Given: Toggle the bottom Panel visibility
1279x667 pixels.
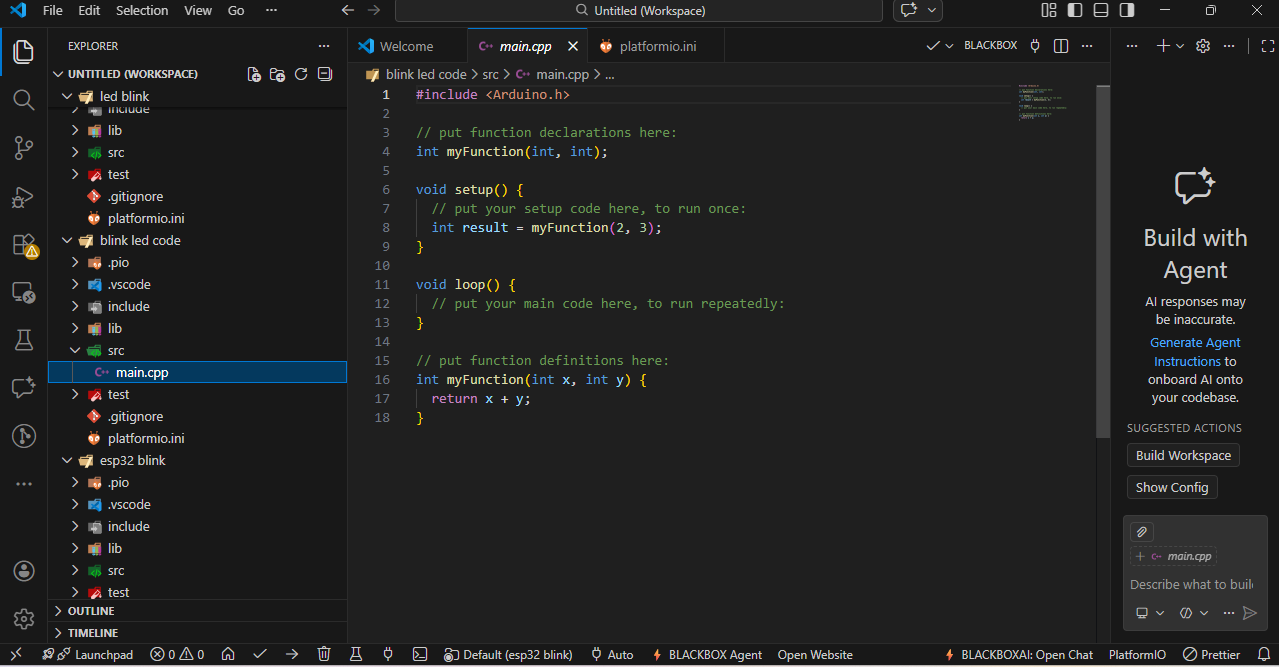Looking at the screenshot, I should [x=1101, y=11].
